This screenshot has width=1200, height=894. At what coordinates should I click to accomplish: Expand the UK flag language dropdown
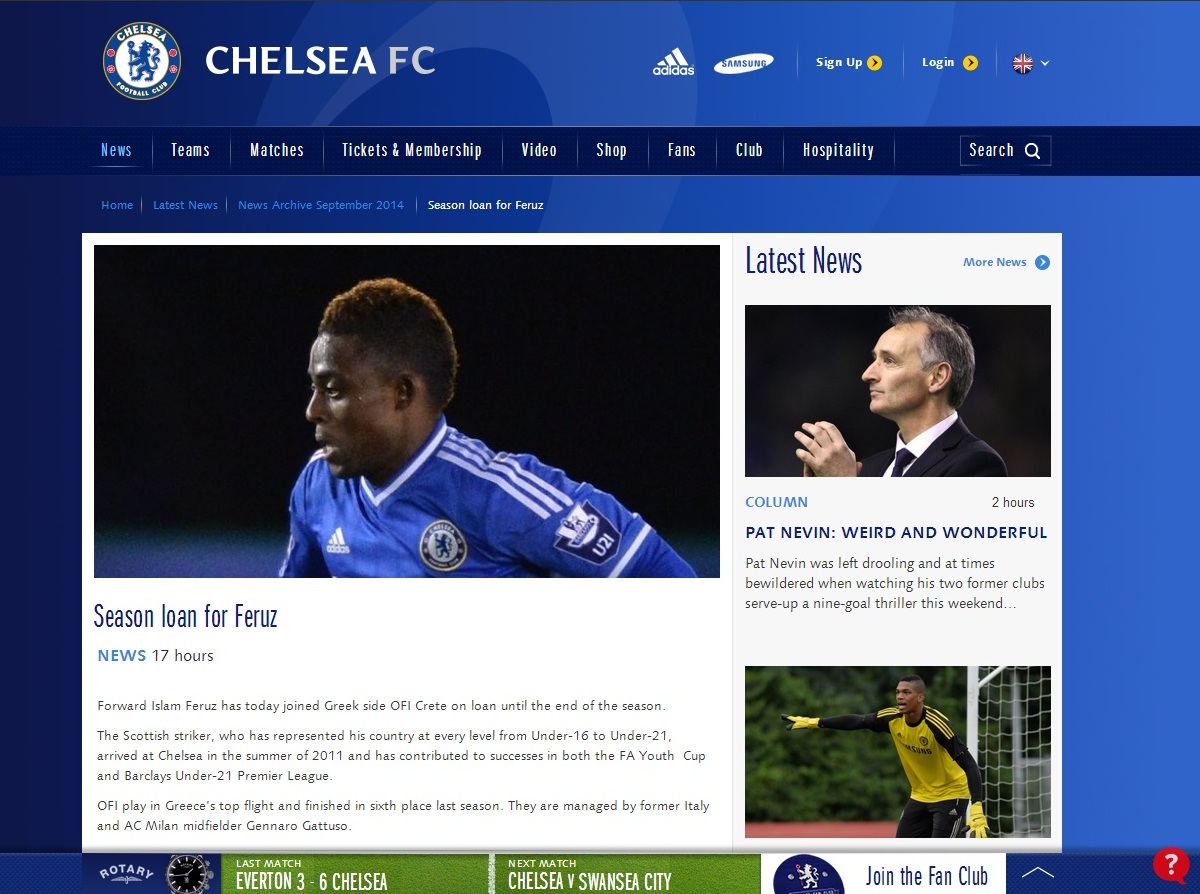point(1031,63)
